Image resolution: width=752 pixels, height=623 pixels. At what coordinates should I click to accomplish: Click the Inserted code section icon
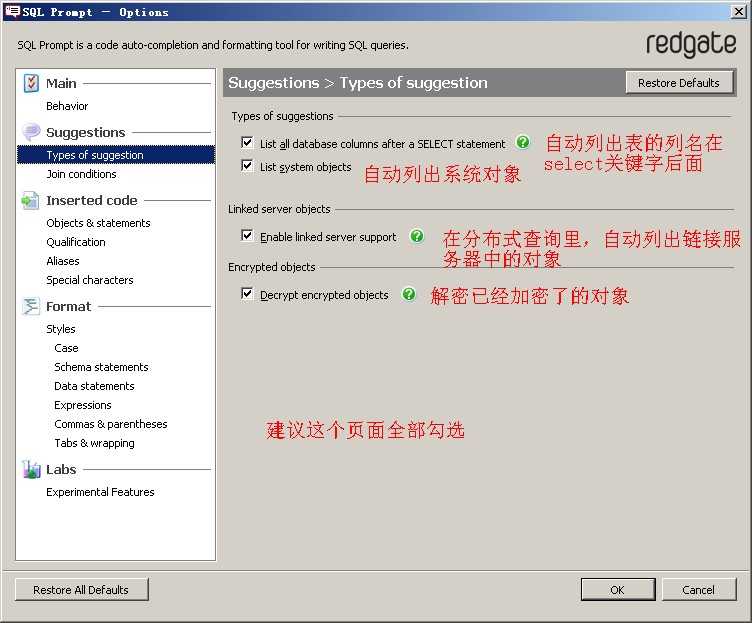pyautogui.click(x=30, y=200)
